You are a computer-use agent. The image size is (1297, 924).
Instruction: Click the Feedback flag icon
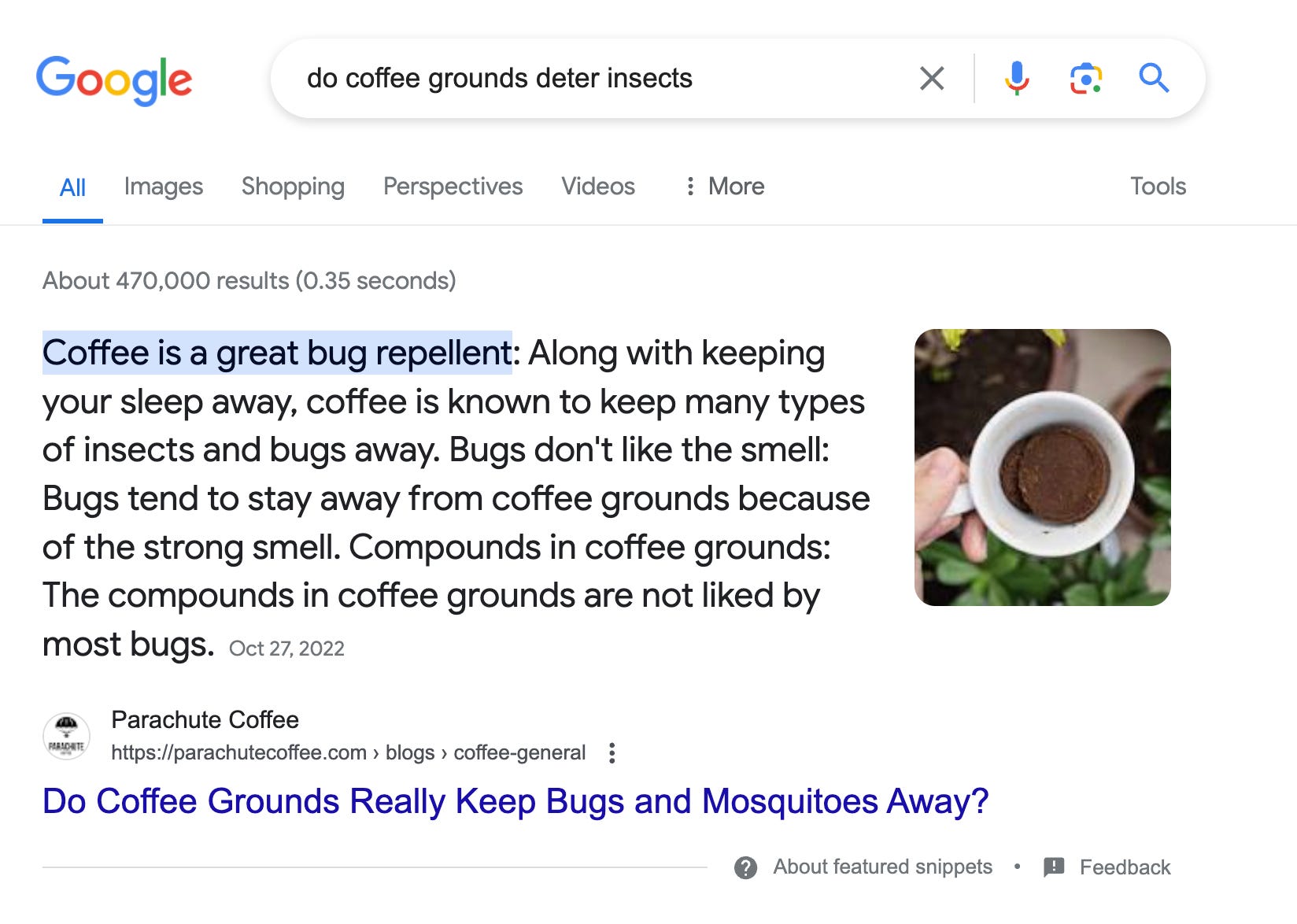(x=1054, y=867)
